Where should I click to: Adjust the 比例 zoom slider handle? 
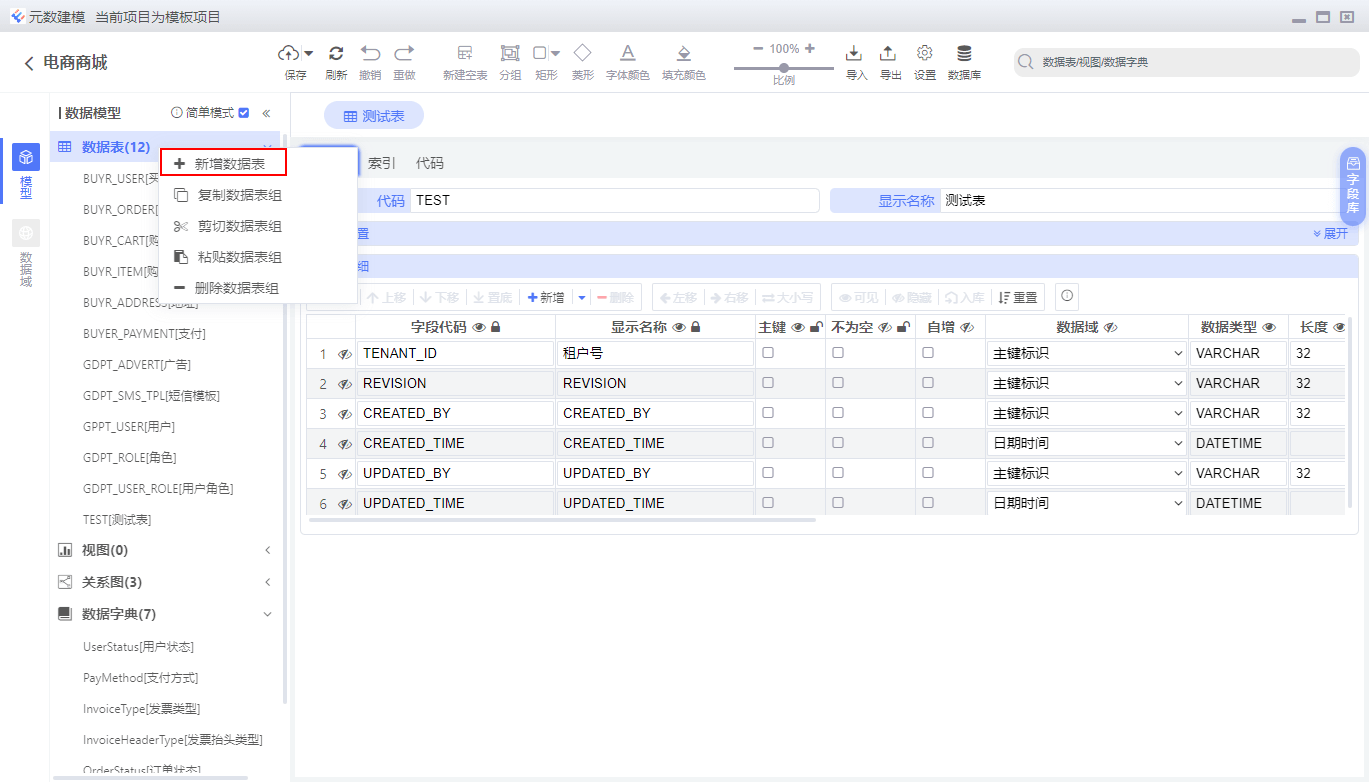pyautogui.click(x=784, y=68)
